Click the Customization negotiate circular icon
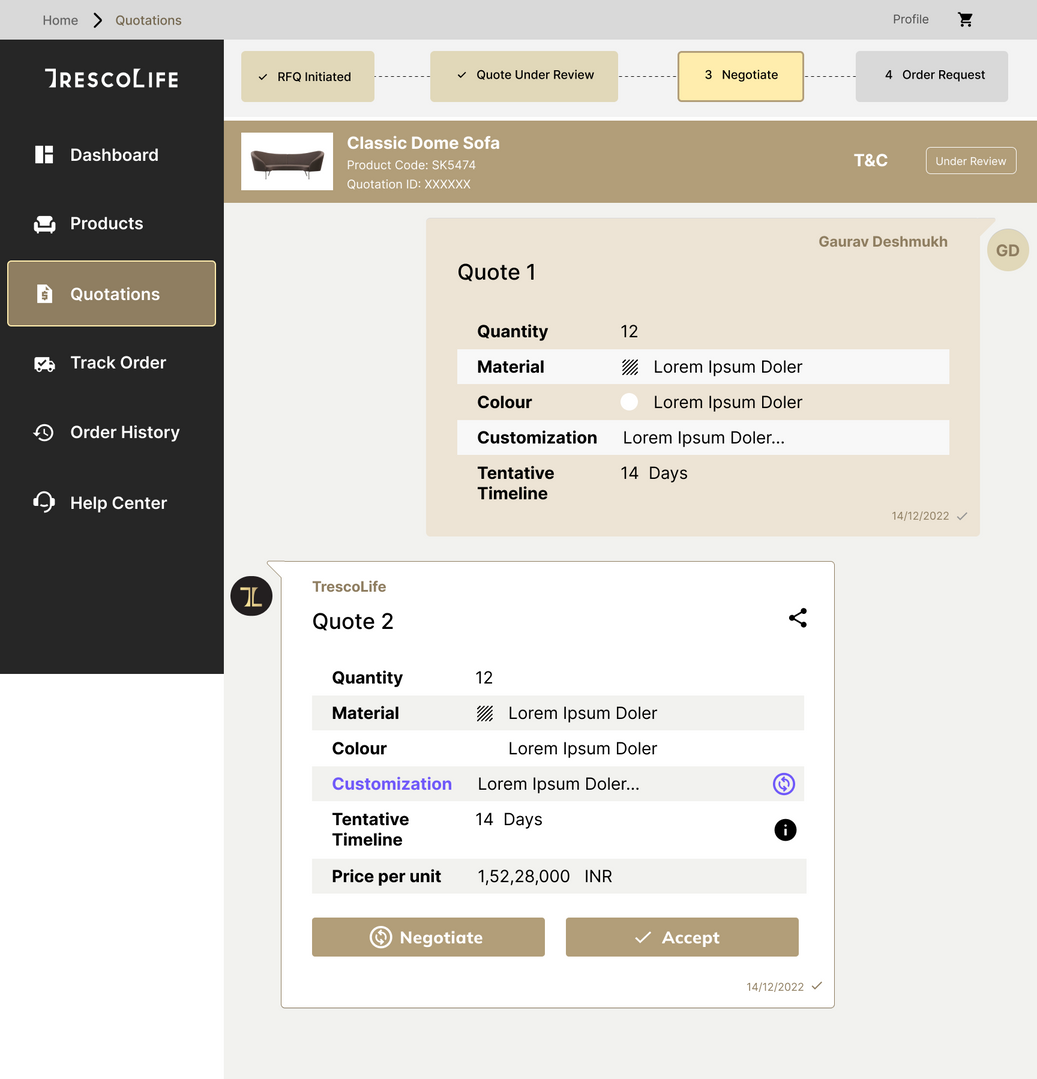The height and width of the screenshot is (1079, 1037). tap(784, 784)
